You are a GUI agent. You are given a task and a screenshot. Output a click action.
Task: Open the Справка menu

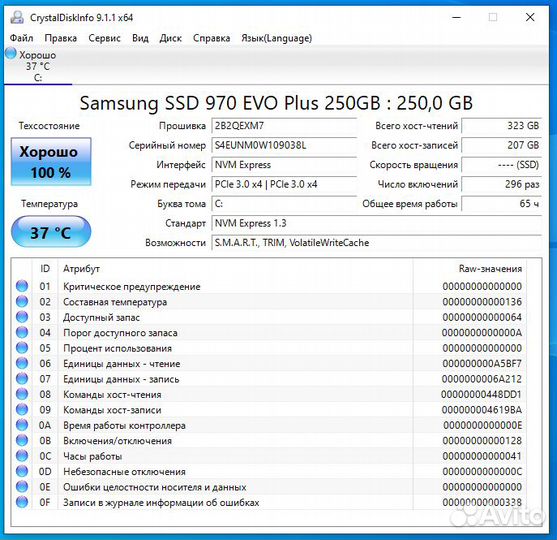coord(211,38)
